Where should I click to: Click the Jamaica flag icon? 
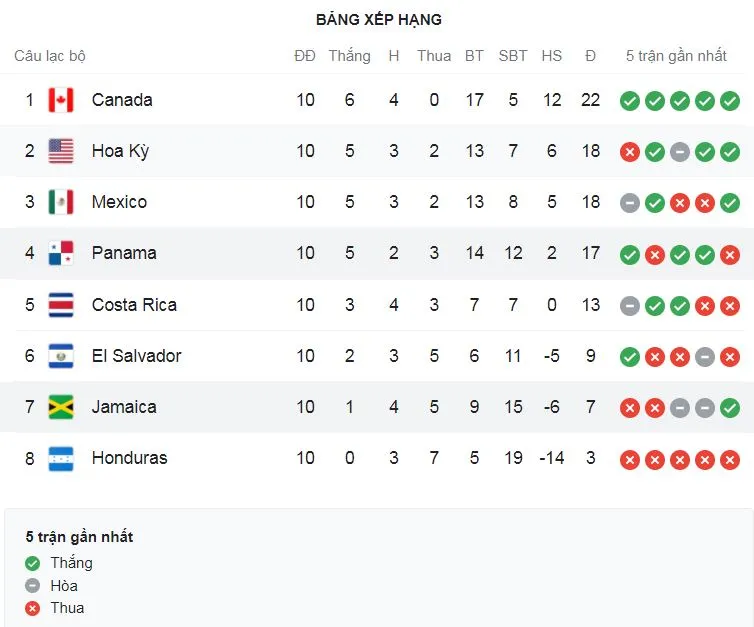(61, 407)
